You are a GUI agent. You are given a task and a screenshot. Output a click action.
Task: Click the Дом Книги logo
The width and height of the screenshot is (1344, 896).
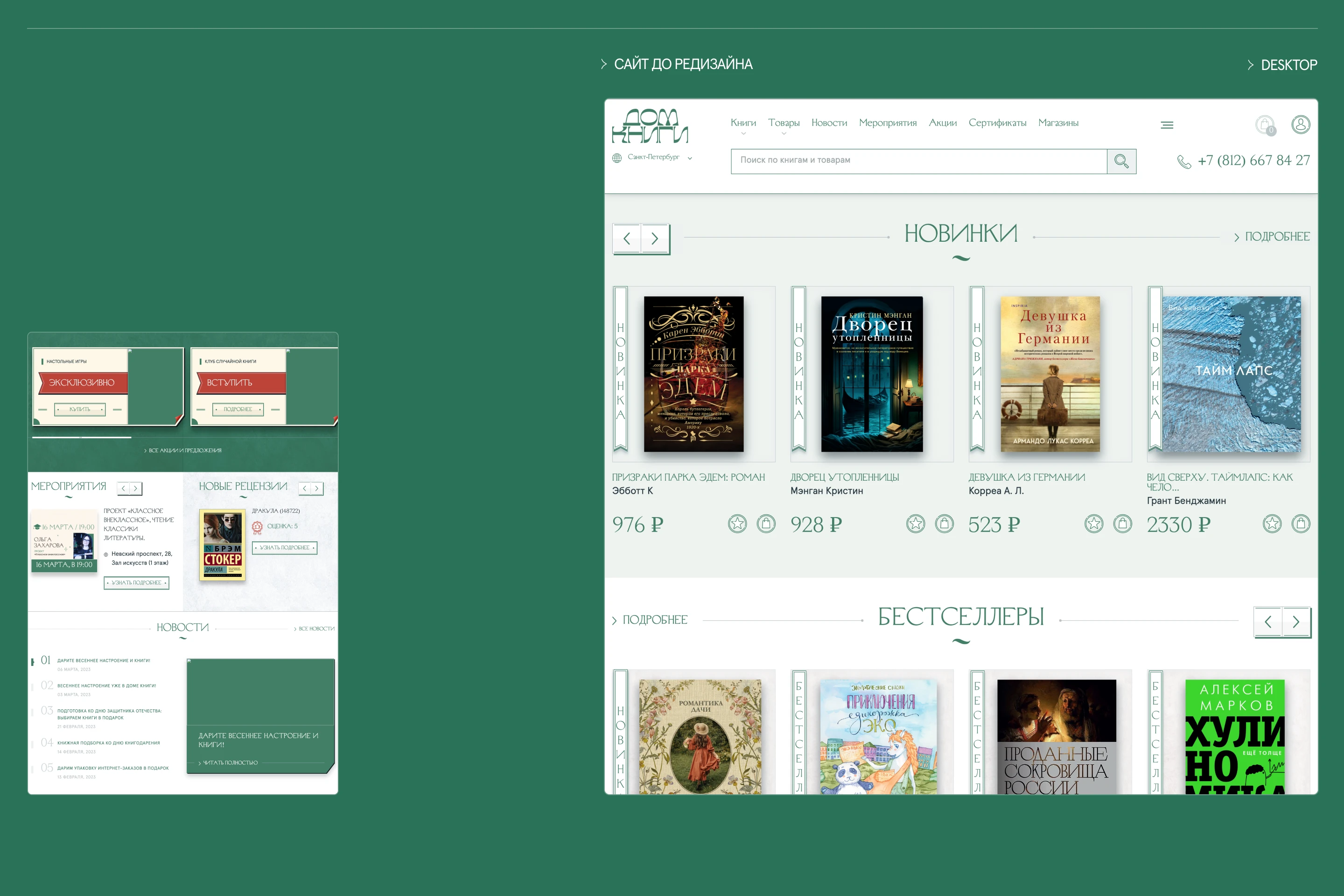point(650,126)
